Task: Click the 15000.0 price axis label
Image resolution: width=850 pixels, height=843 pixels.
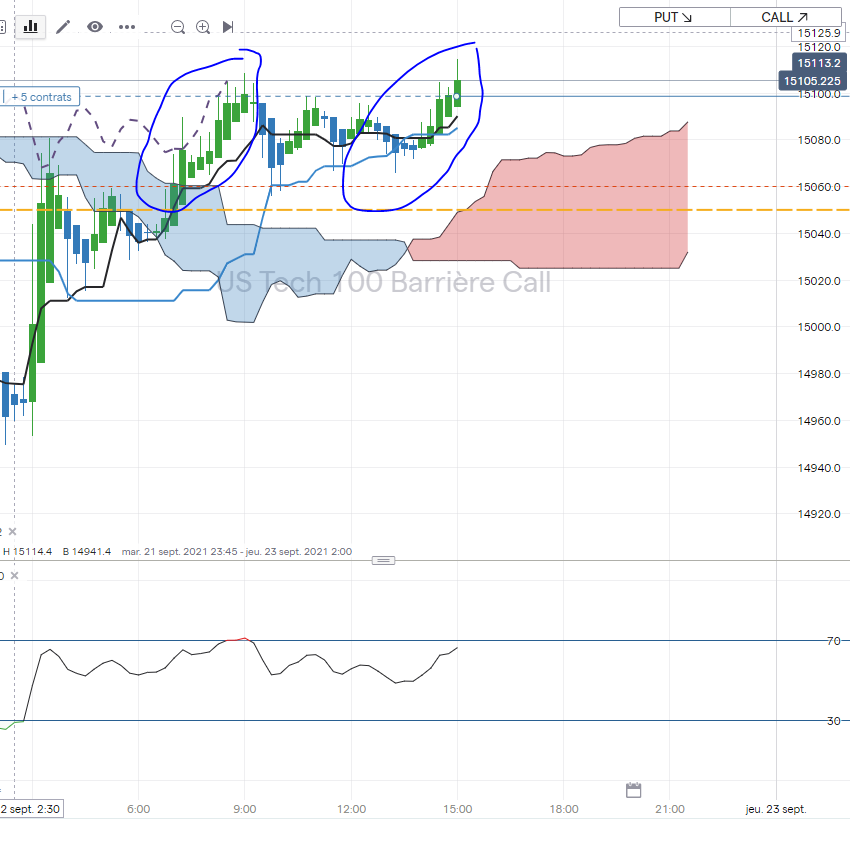Action: [819, 327]
